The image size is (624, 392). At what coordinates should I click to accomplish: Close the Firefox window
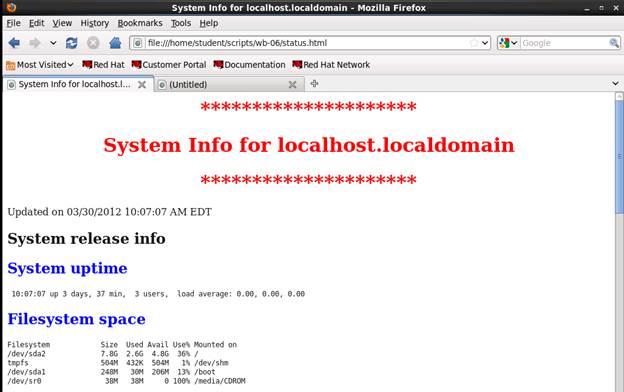[x=616, y=8]
